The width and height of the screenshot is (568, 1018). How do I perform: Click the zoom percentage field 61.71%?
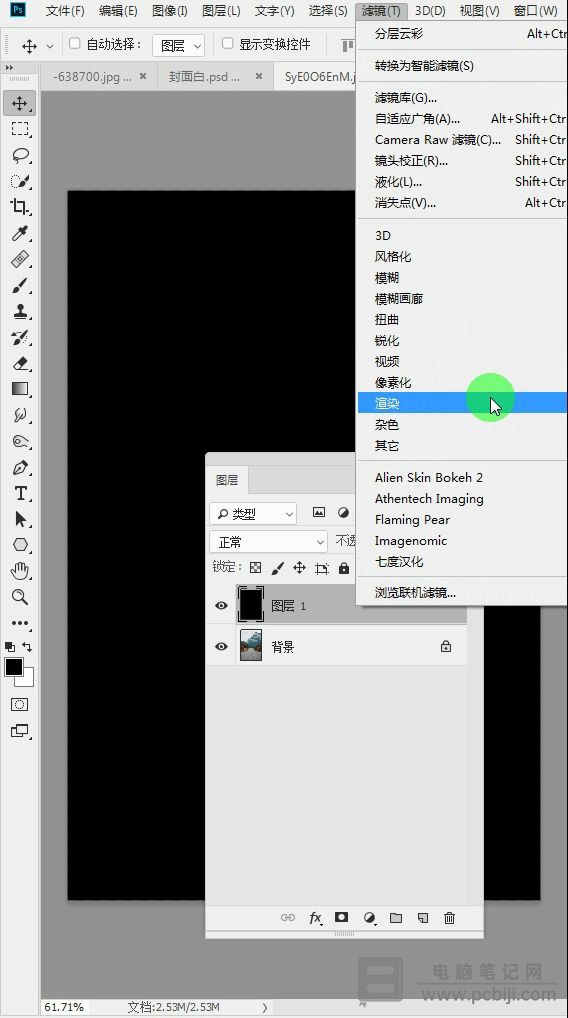click(64, 1007)
